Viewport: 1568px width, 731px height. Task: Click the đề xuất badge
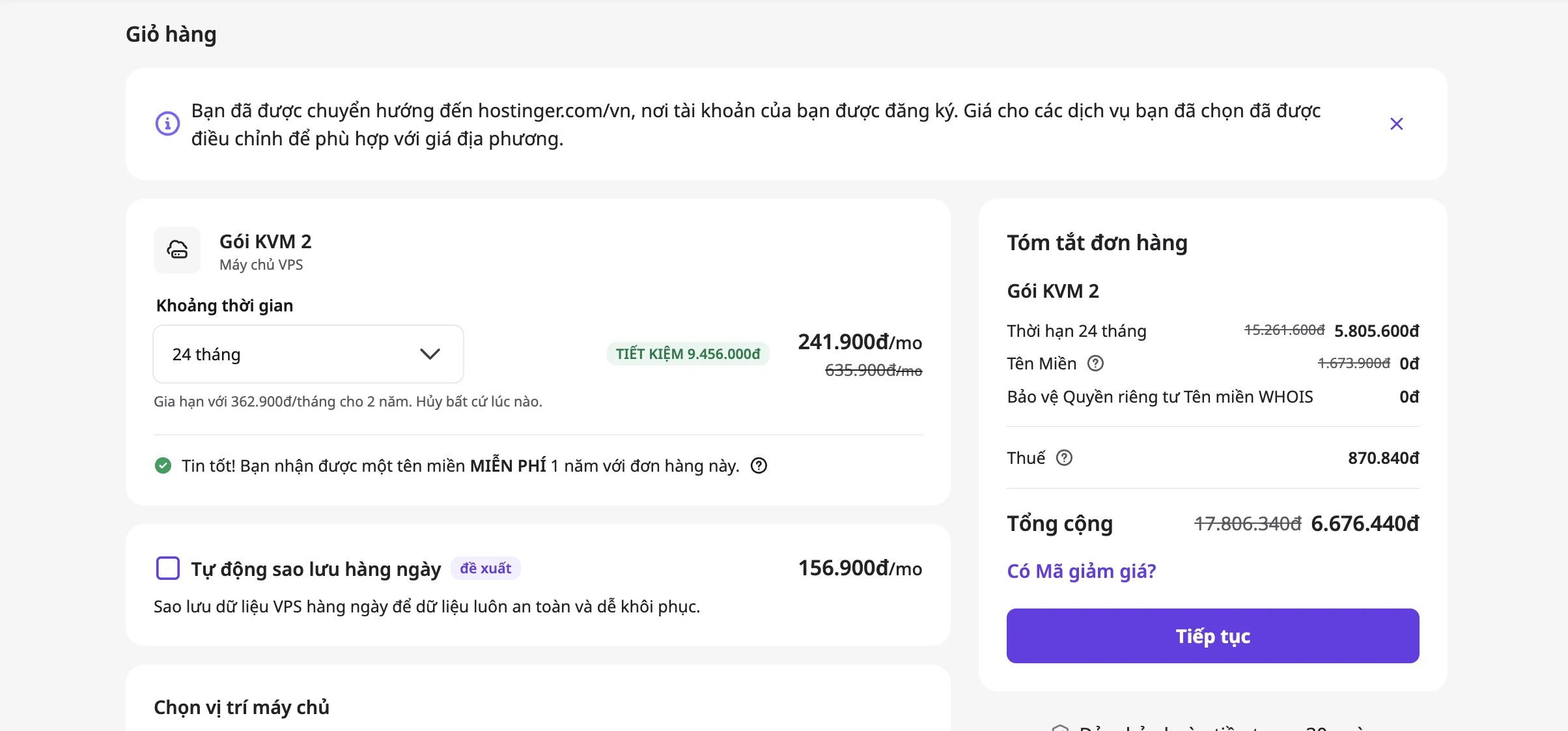pos(486,568)
